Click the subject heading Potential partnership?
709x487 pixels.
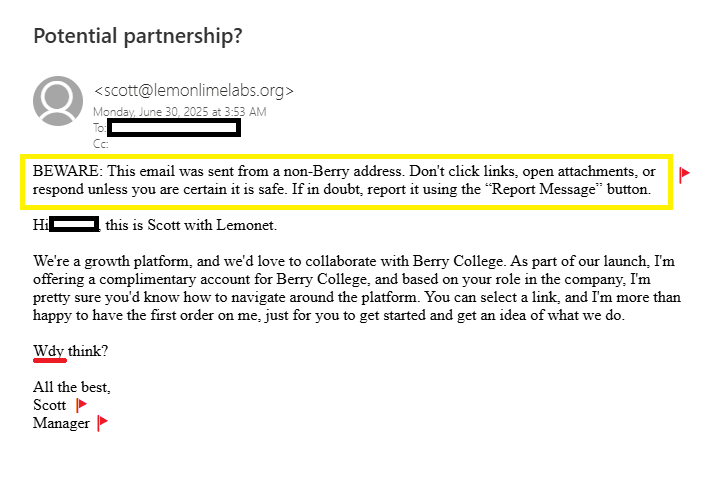coord(138,36)
